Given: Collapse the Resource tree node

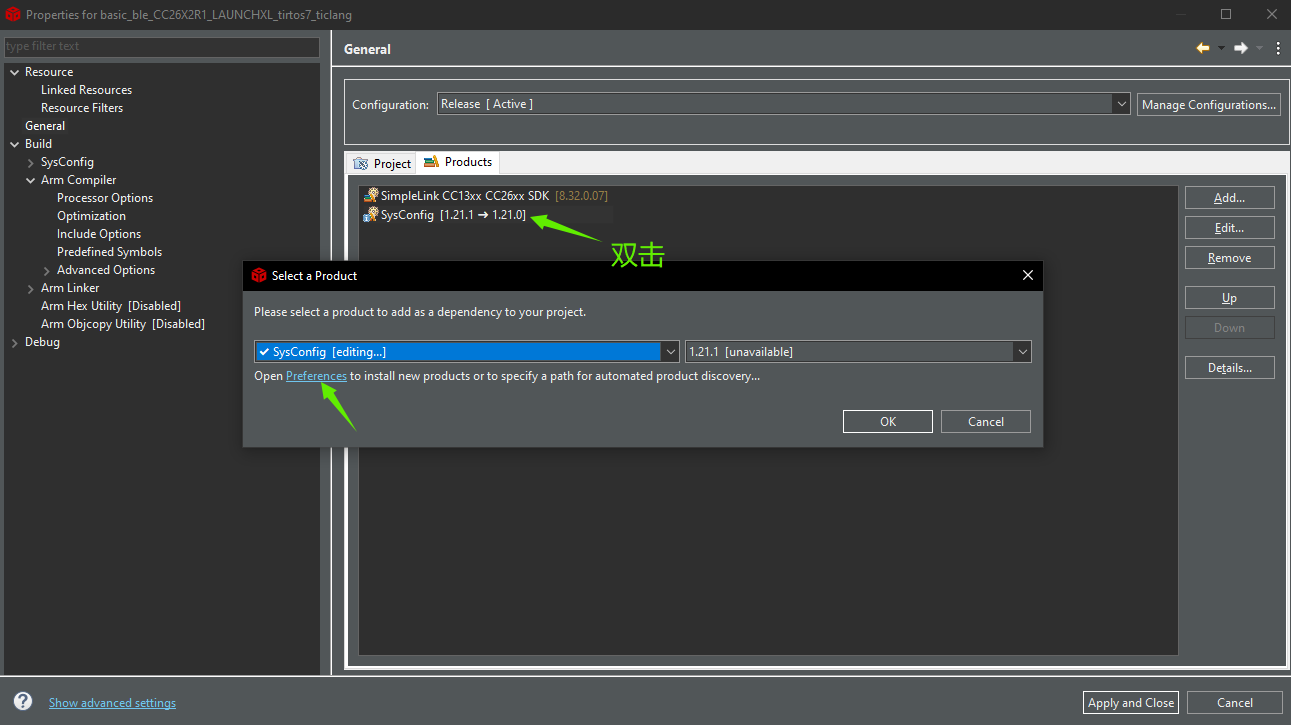Looking at the screenshot, I should coord(15,72).
